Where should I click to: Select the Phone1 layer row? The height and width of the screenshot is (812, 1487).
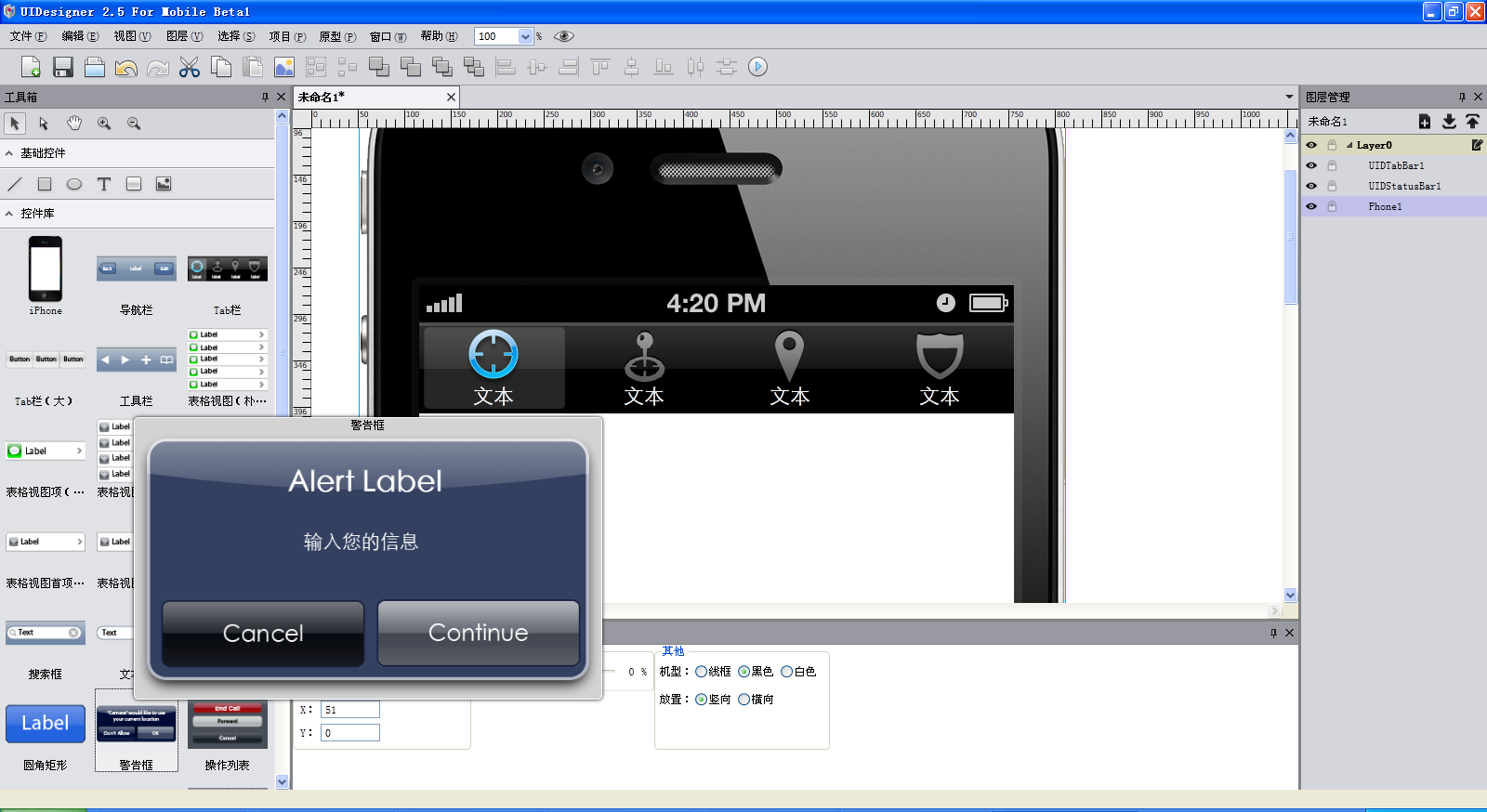1394,206
